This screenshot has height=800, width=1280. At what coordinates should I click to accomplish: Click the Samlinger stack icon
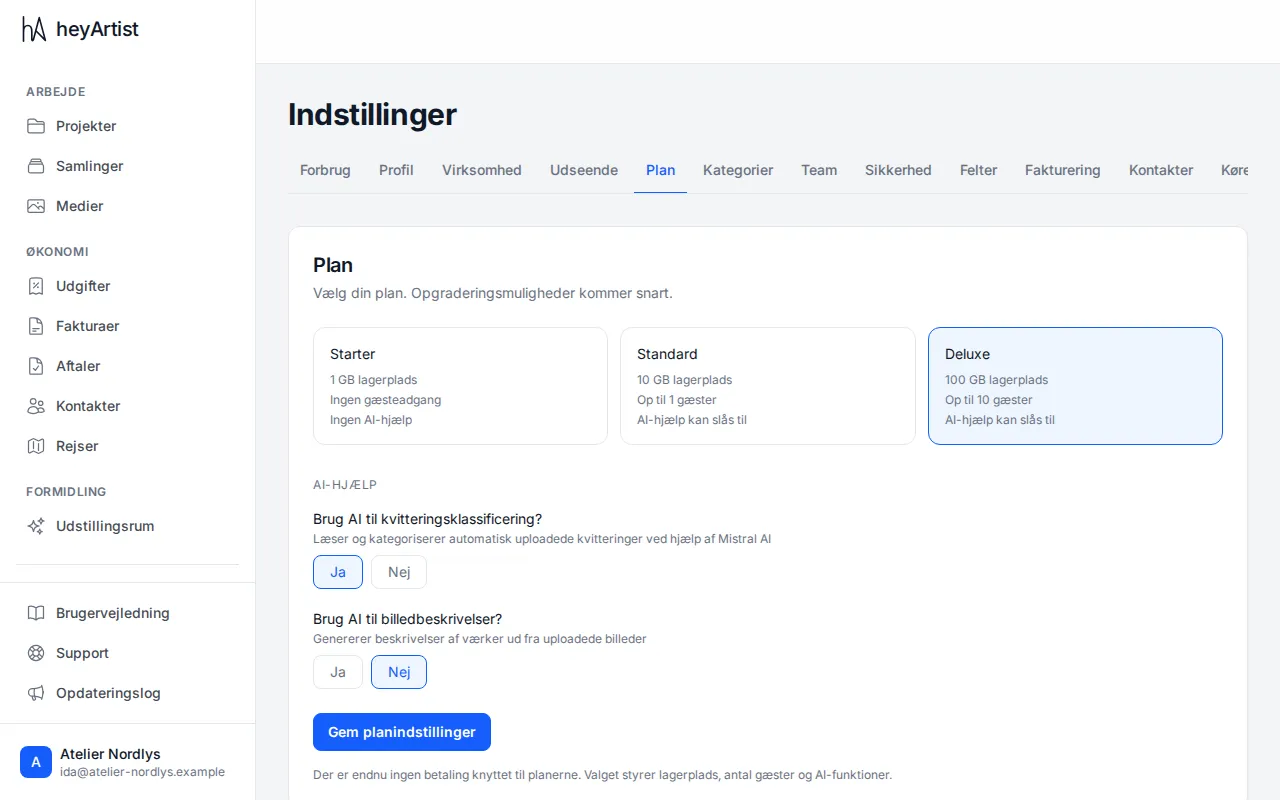point(36,166)
